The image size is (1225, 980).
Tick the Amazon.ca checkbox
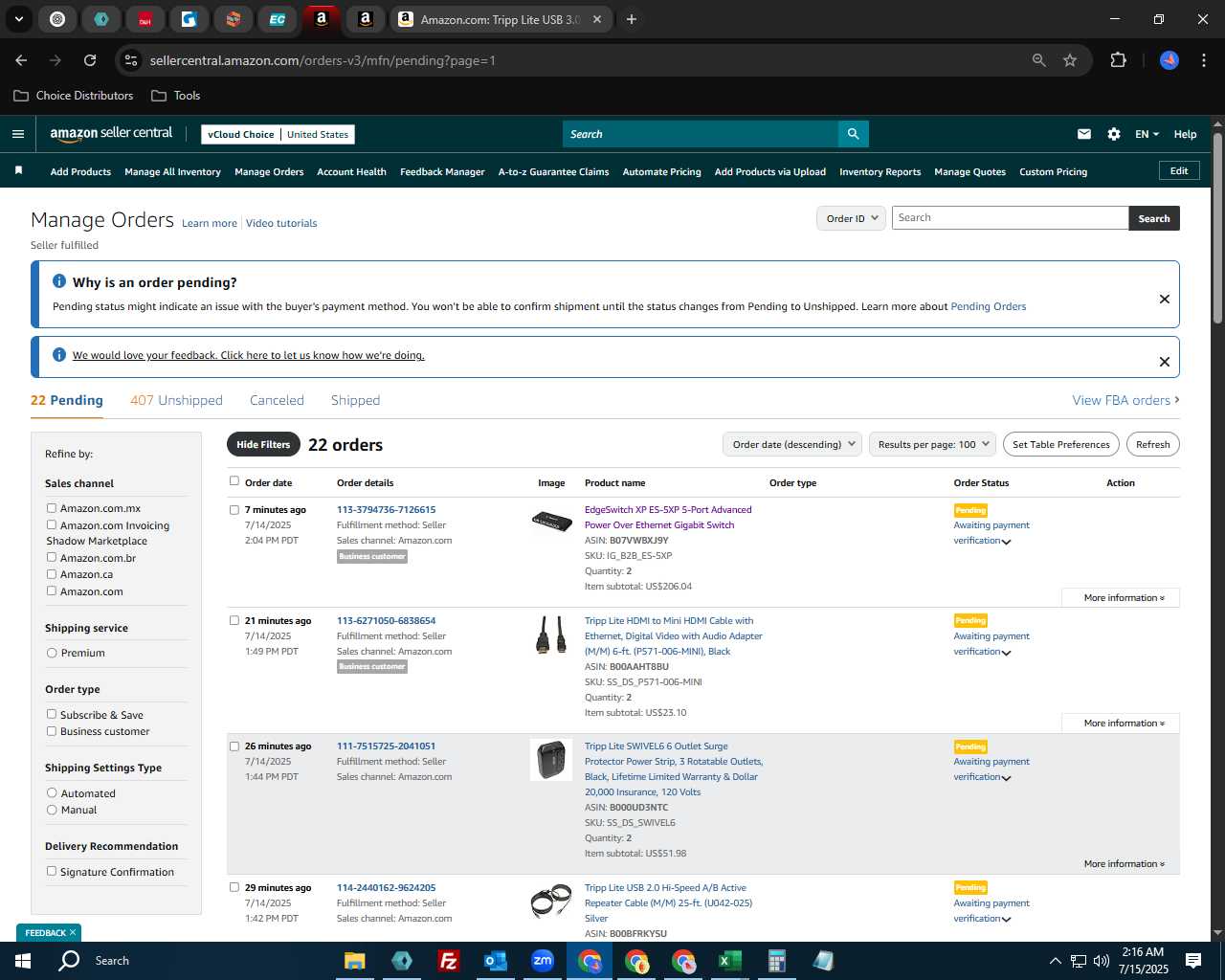tap(52, 574)
